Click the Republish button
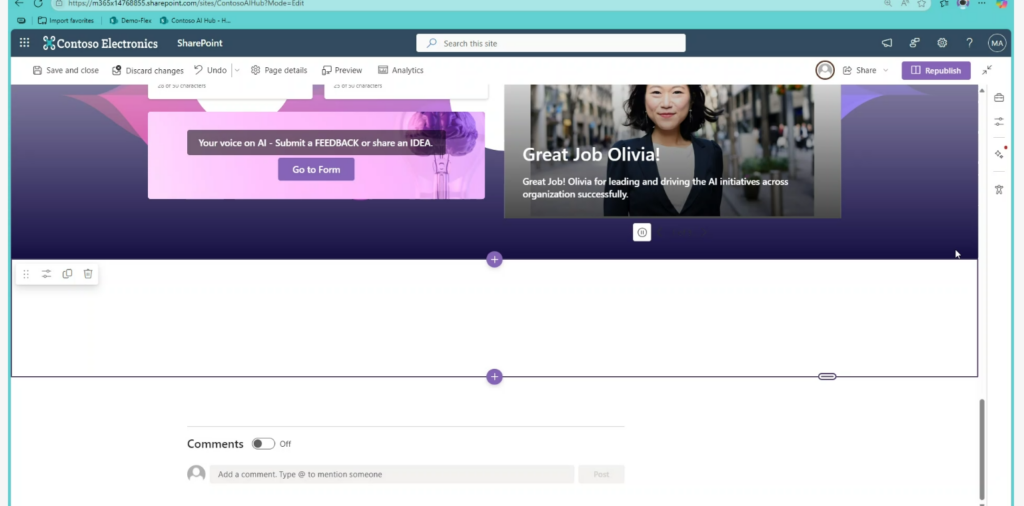Image resolution: width=1024 pixels, height=506 pixels. tap(936, 71)
